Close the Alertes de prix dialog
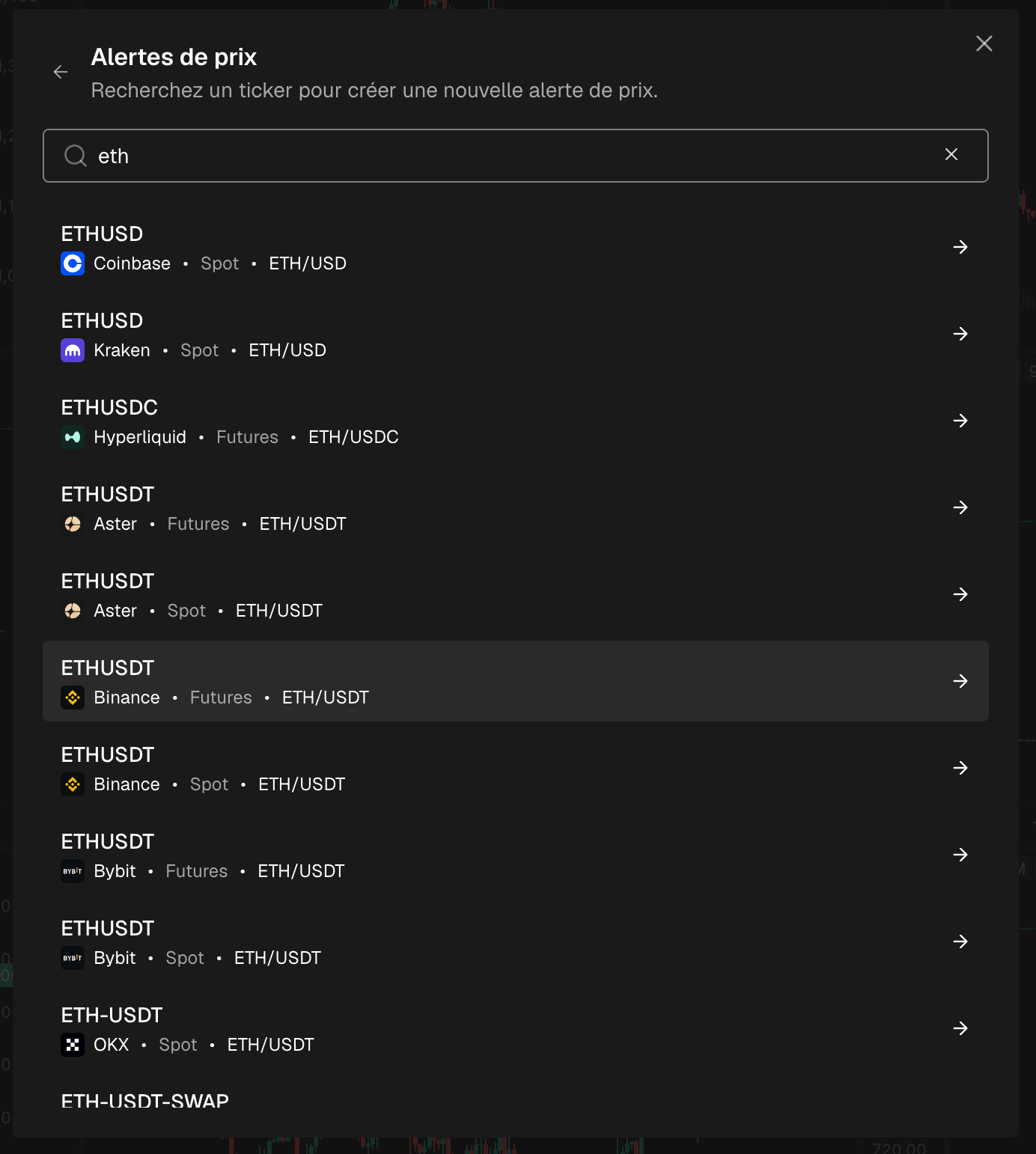 [x=984, y=43]
